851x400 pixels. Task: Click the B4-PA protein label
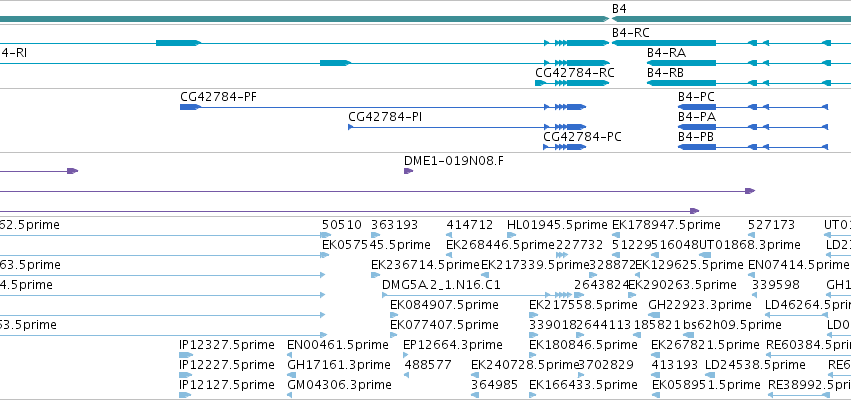pos(696,117)
